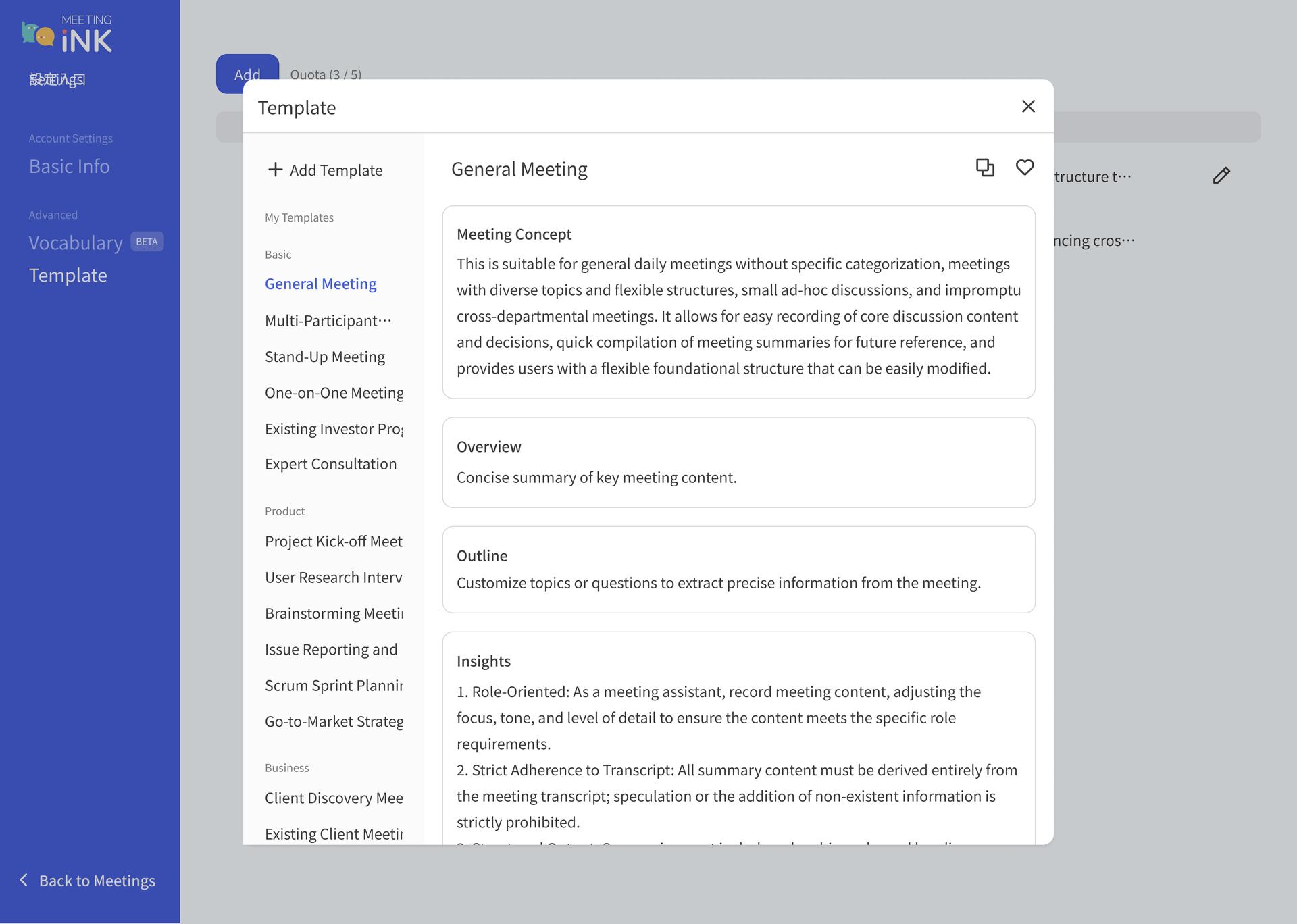Click the Back to Meetings link
1297x924 pixels.
click(97, 880)
